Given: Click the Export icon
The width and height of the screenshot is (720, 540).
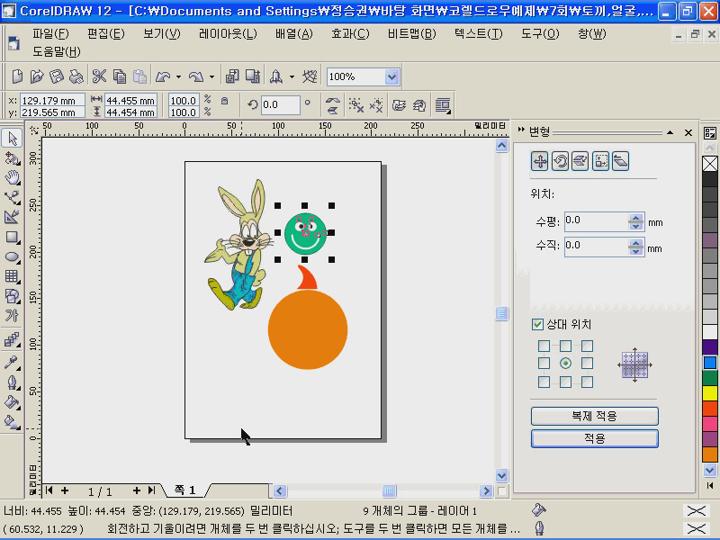Looking at the screenshot, I should [x=253, y=76].
